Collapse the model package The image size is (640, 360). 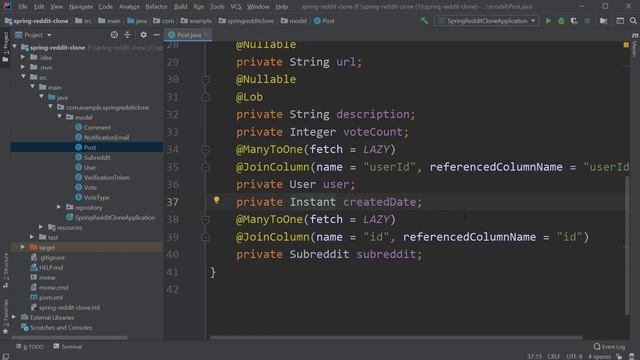(60, 117)
